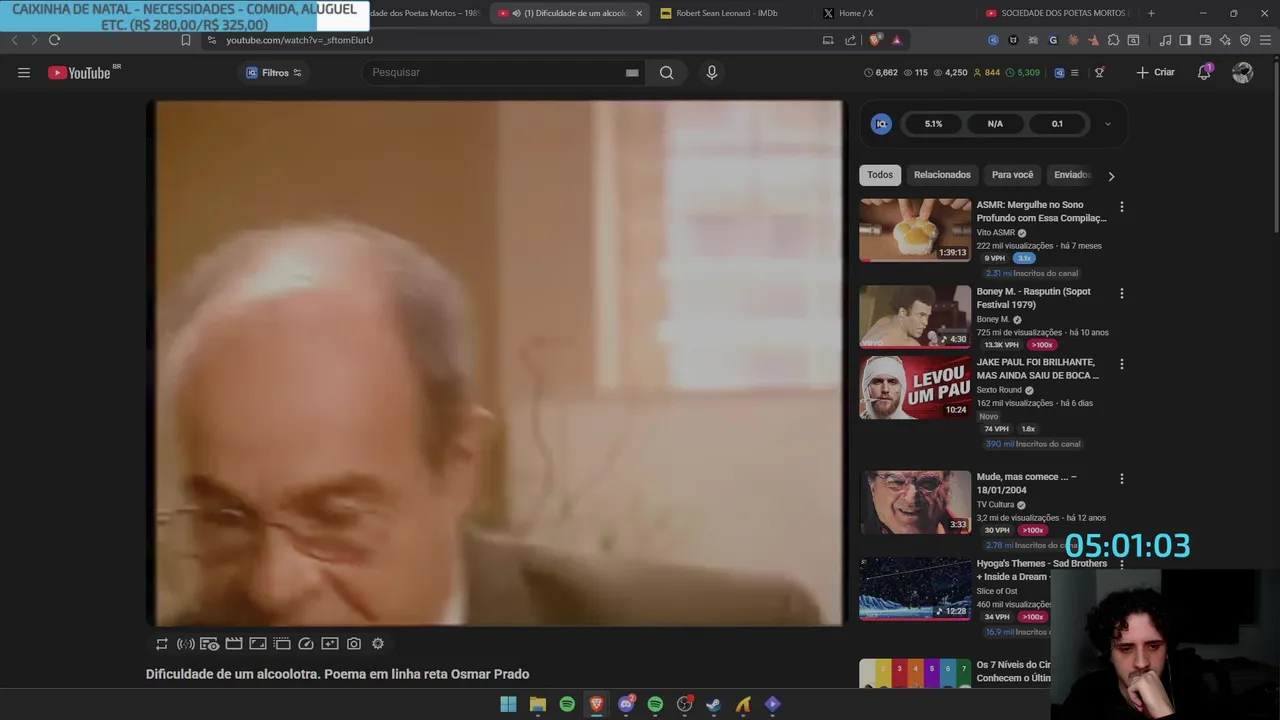Take a screenshot with camera icon below player
Viewport: 1280px width, 720px height.
(x=354, y=644)
